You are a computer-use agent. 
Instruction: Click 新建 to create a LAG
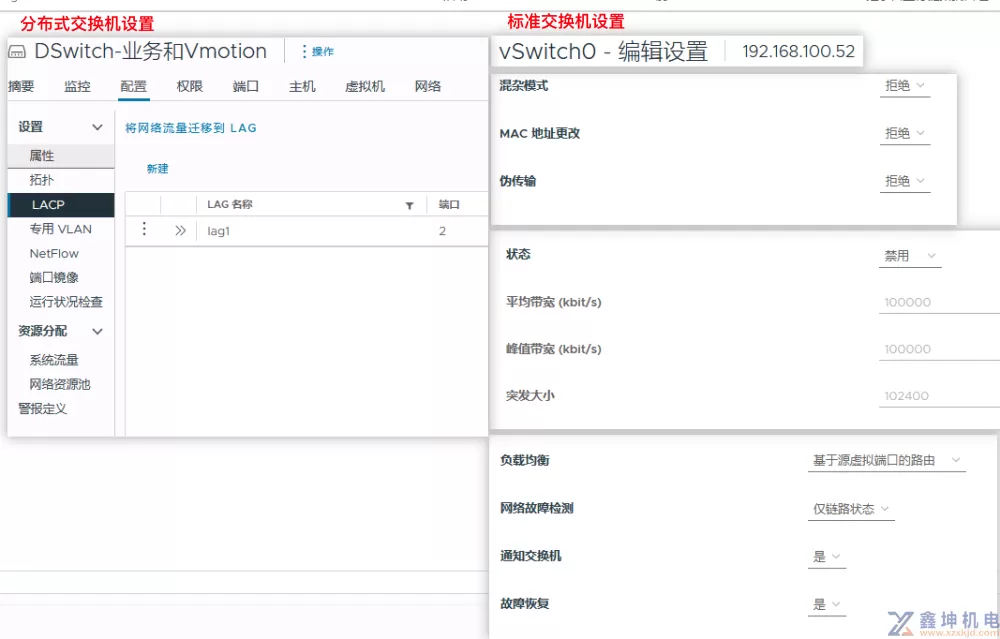click(x=158, y=168)
